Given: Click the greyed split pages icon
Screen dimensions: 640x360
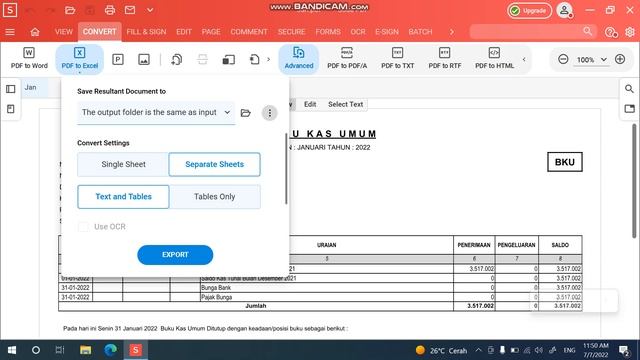Looking at the screenshot, I should click(x=202, y=60).
